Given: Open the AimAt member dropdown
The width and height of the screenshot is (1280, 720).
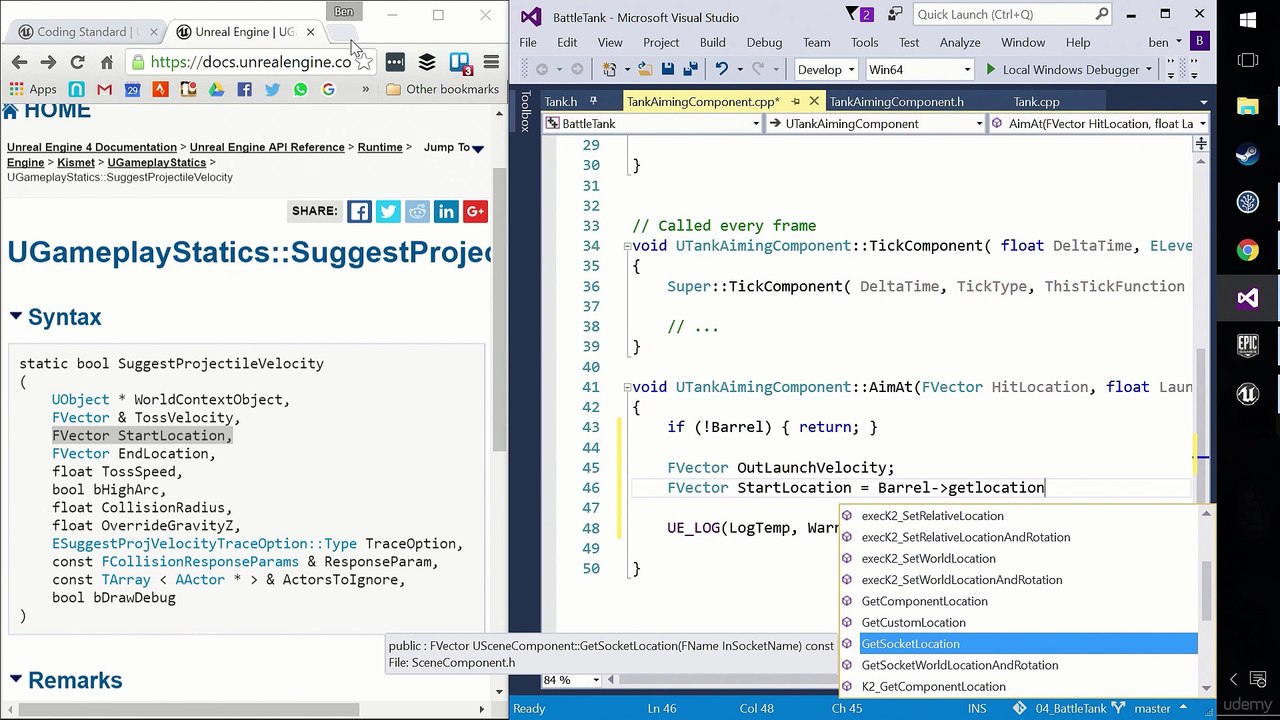Looking at the screenshot, I should (1099, 123).
